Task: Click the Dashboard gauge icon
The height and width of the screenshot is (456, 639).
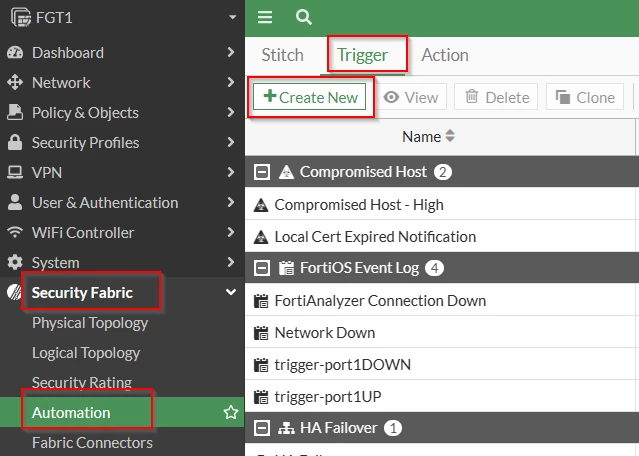Action: 15,53
